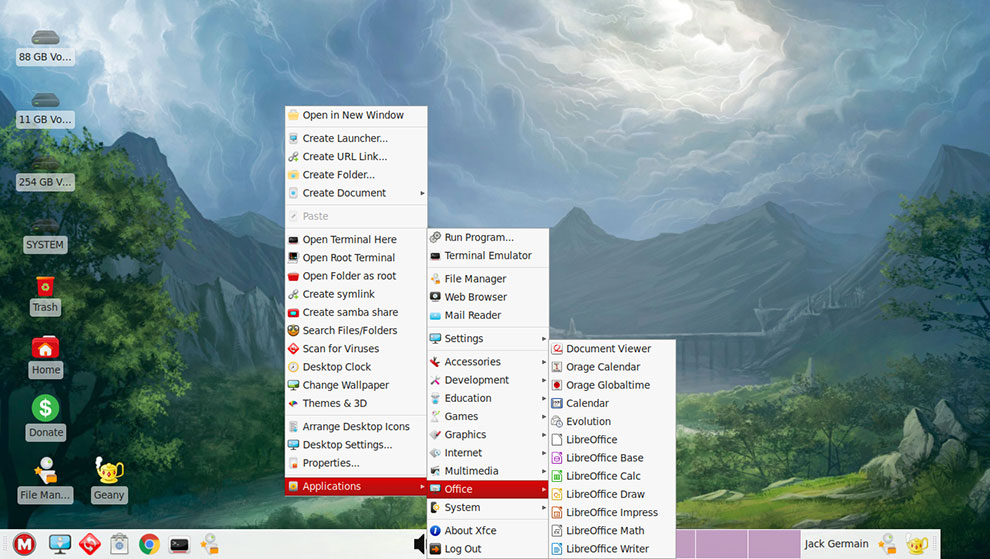Select Run Program from the menu

pos(488,237)
